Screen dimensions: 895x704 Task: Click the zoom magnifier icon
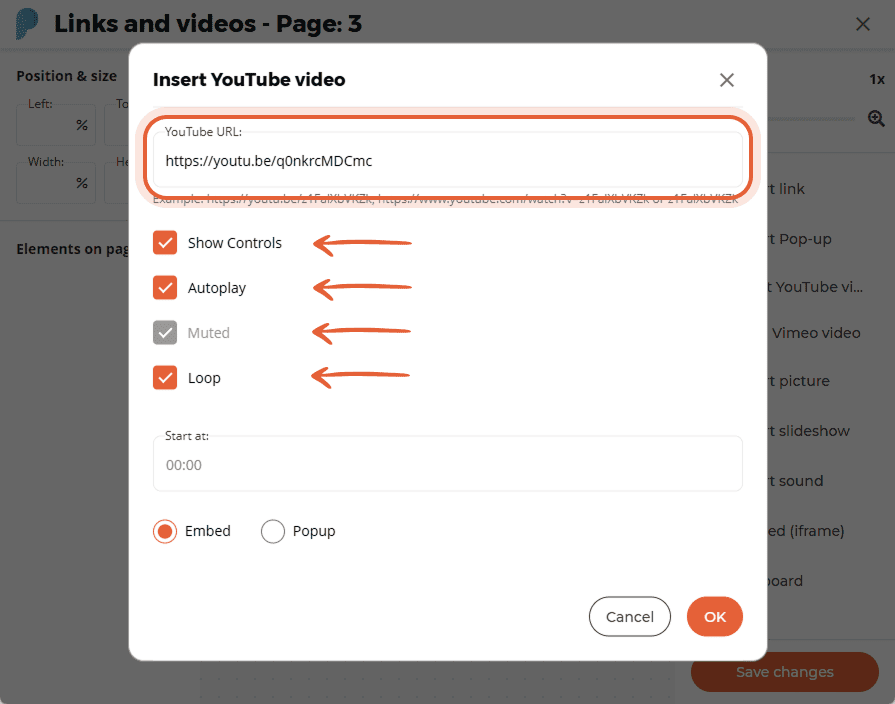pos(876,118)
